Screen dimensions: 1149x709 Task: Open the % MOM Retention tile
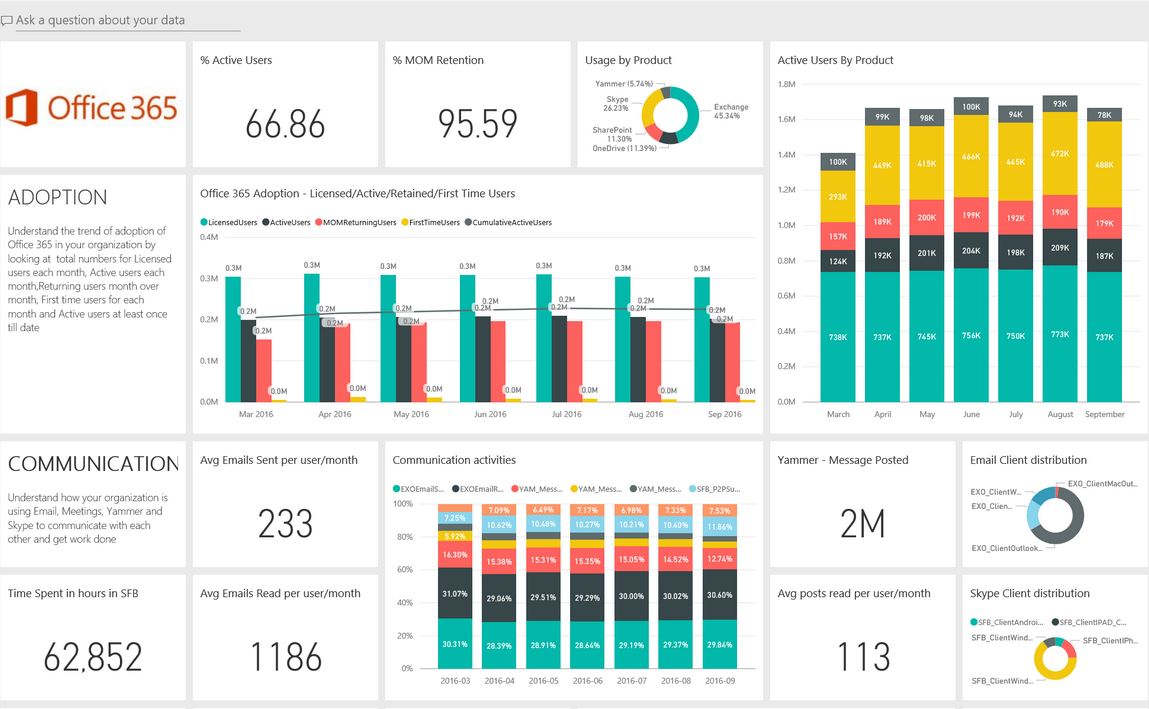click(478, 104)
